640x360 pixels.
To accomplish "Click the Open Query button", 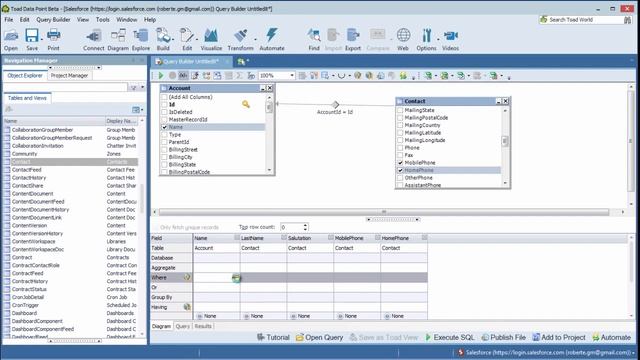I will [x=319, y=338].
